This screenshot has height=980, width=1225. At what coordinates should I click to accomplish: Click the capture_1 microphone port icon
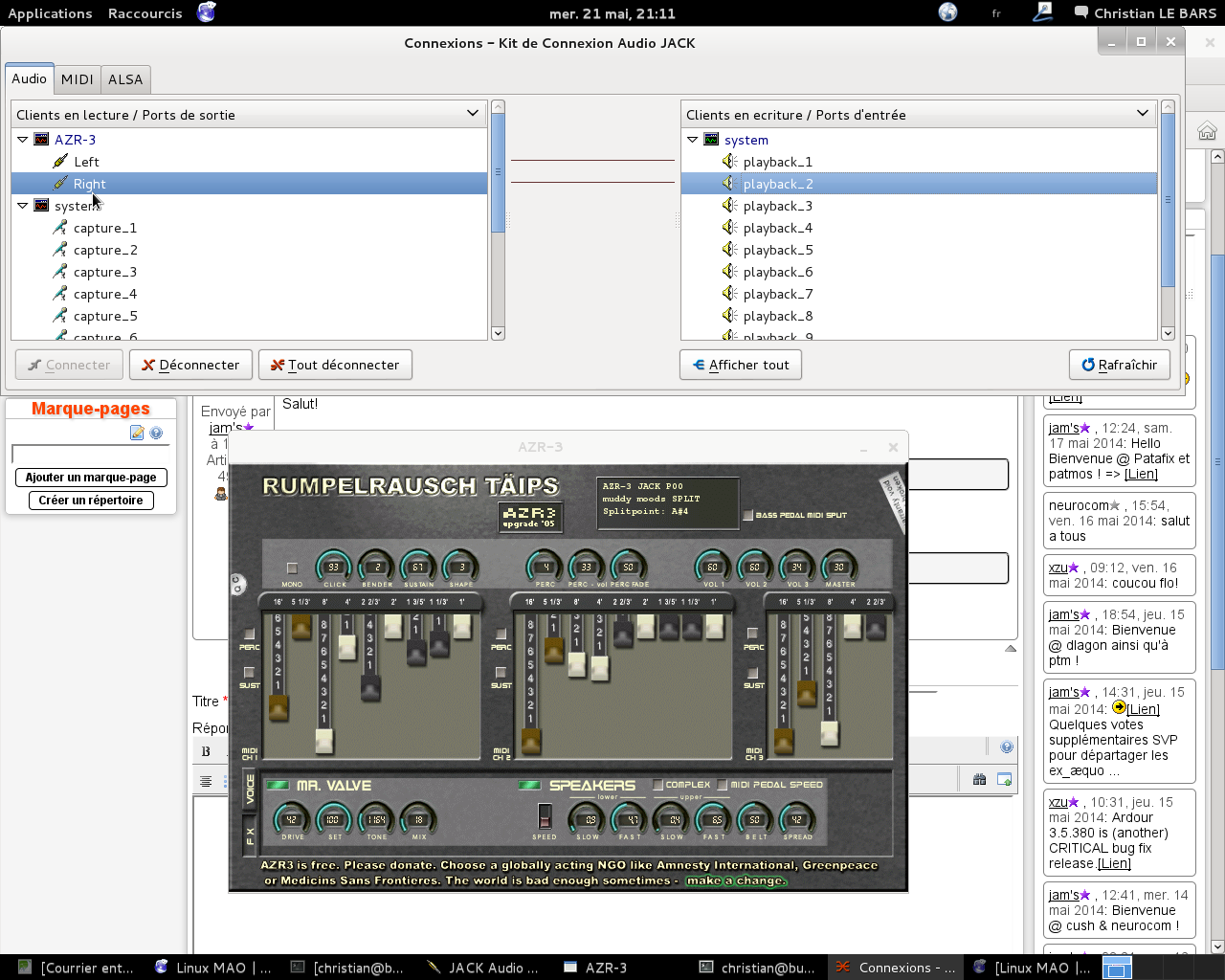point(60,228)
